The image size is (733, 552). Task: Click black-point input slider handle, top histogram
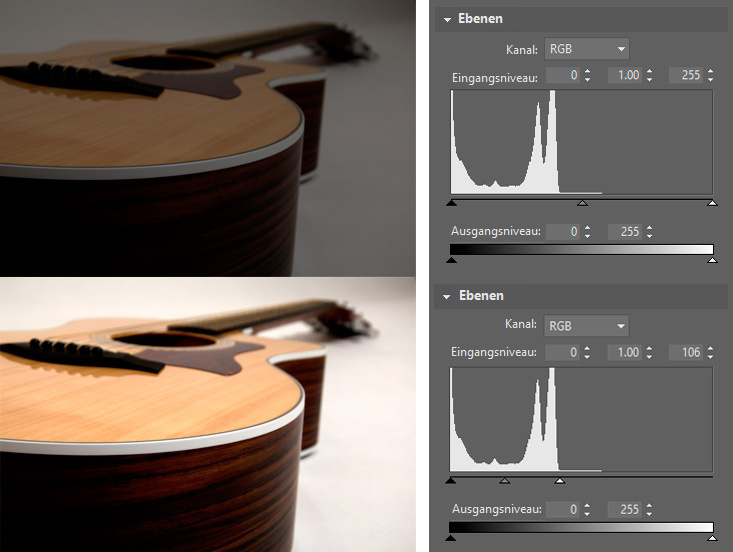point(452,203)
